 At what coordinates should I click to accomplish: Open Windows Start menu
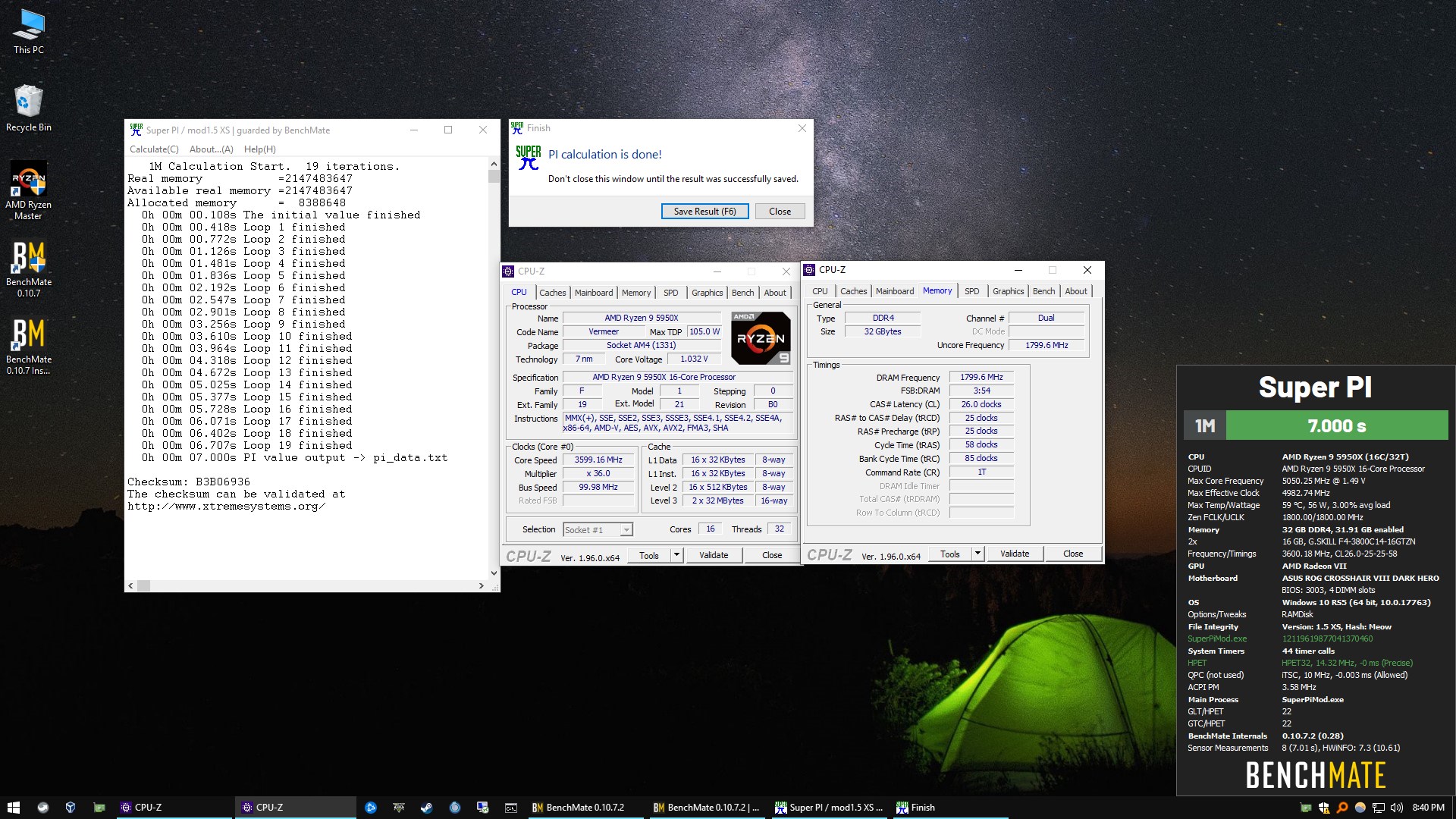13,808
